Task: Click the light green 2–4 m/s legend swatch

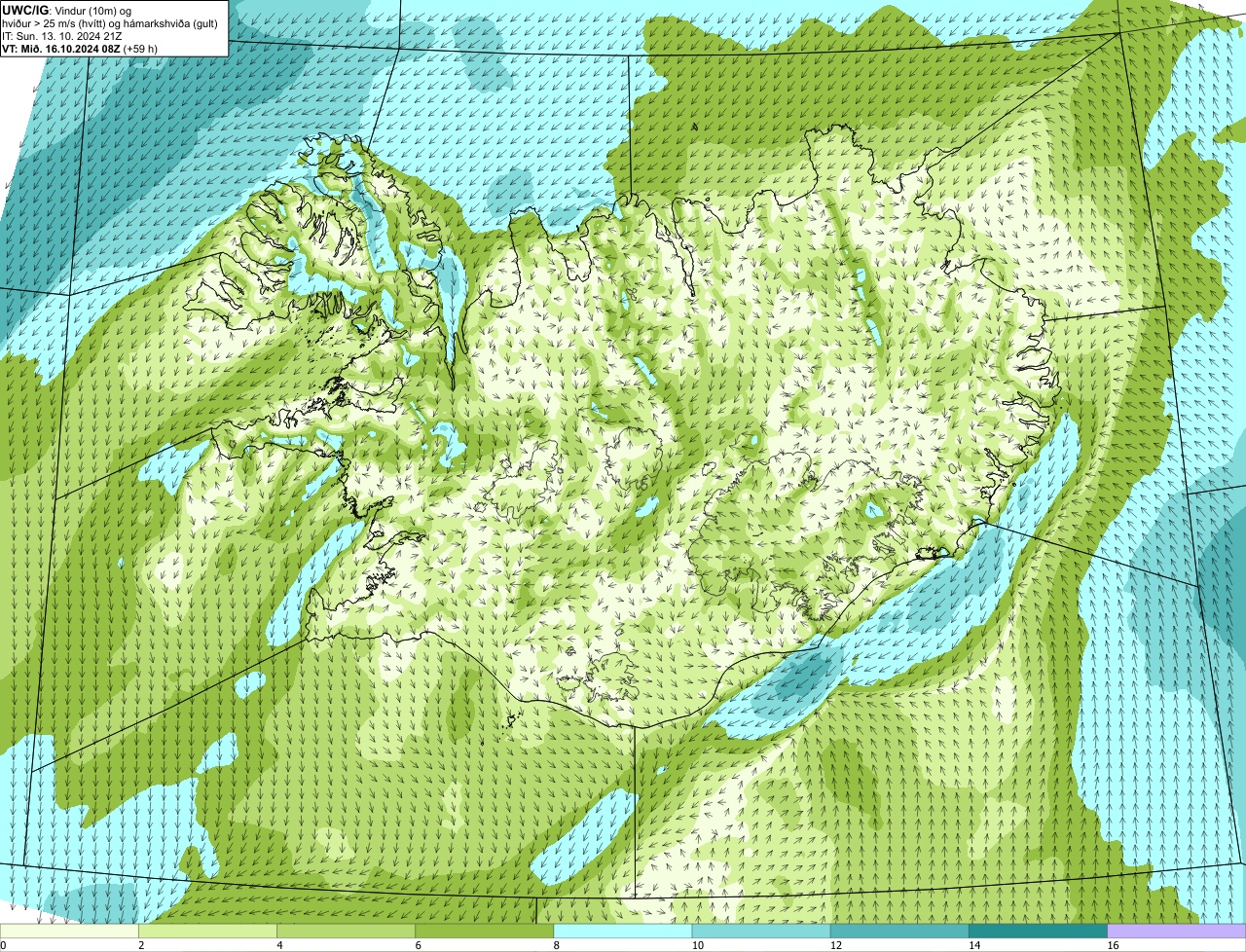Action: (x=208, y=932)
